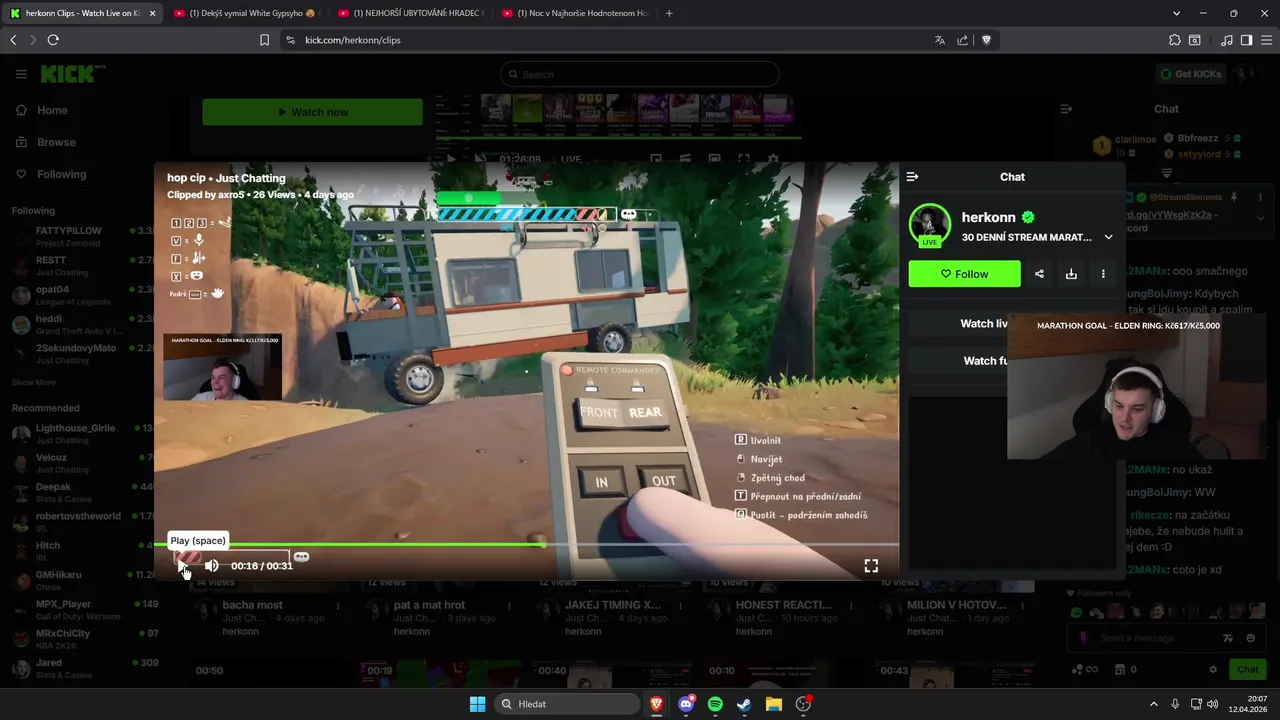This screenshot has width=1280, height=720.
Task: Show hidden system tray icons
Action: (1153, 704)
